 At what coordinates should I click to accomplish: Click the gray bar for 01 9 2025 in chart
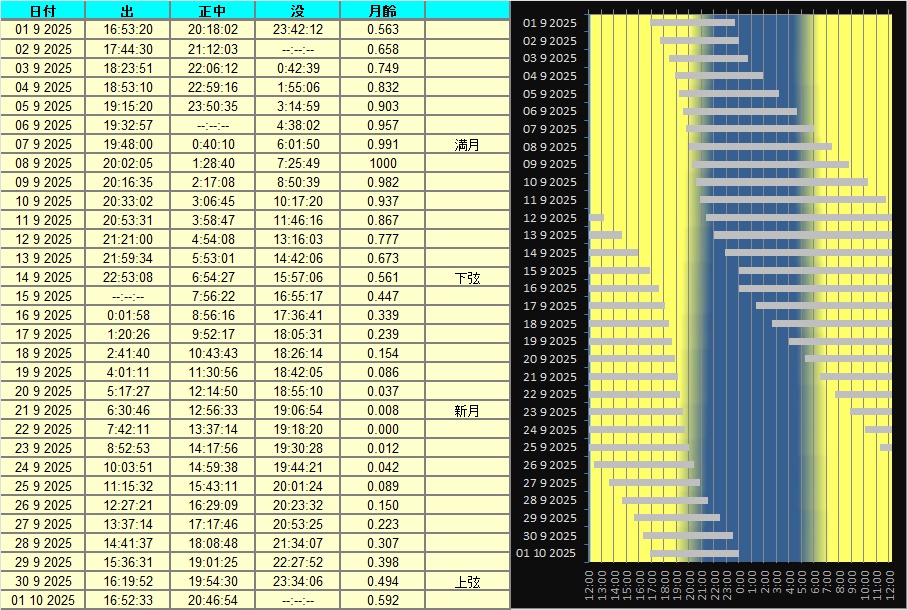pos(692,22)
